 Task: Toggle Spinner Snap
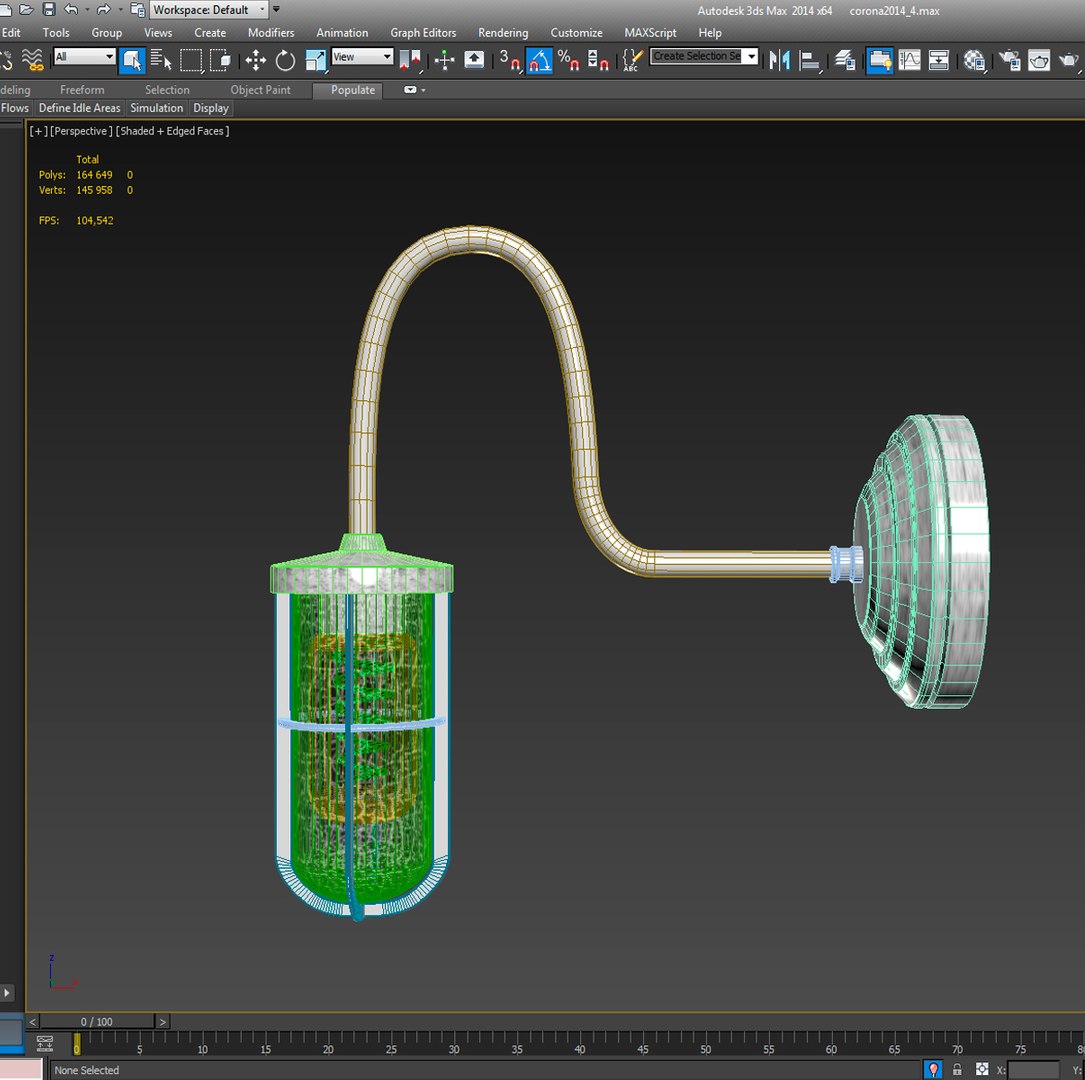click(598, 60)
